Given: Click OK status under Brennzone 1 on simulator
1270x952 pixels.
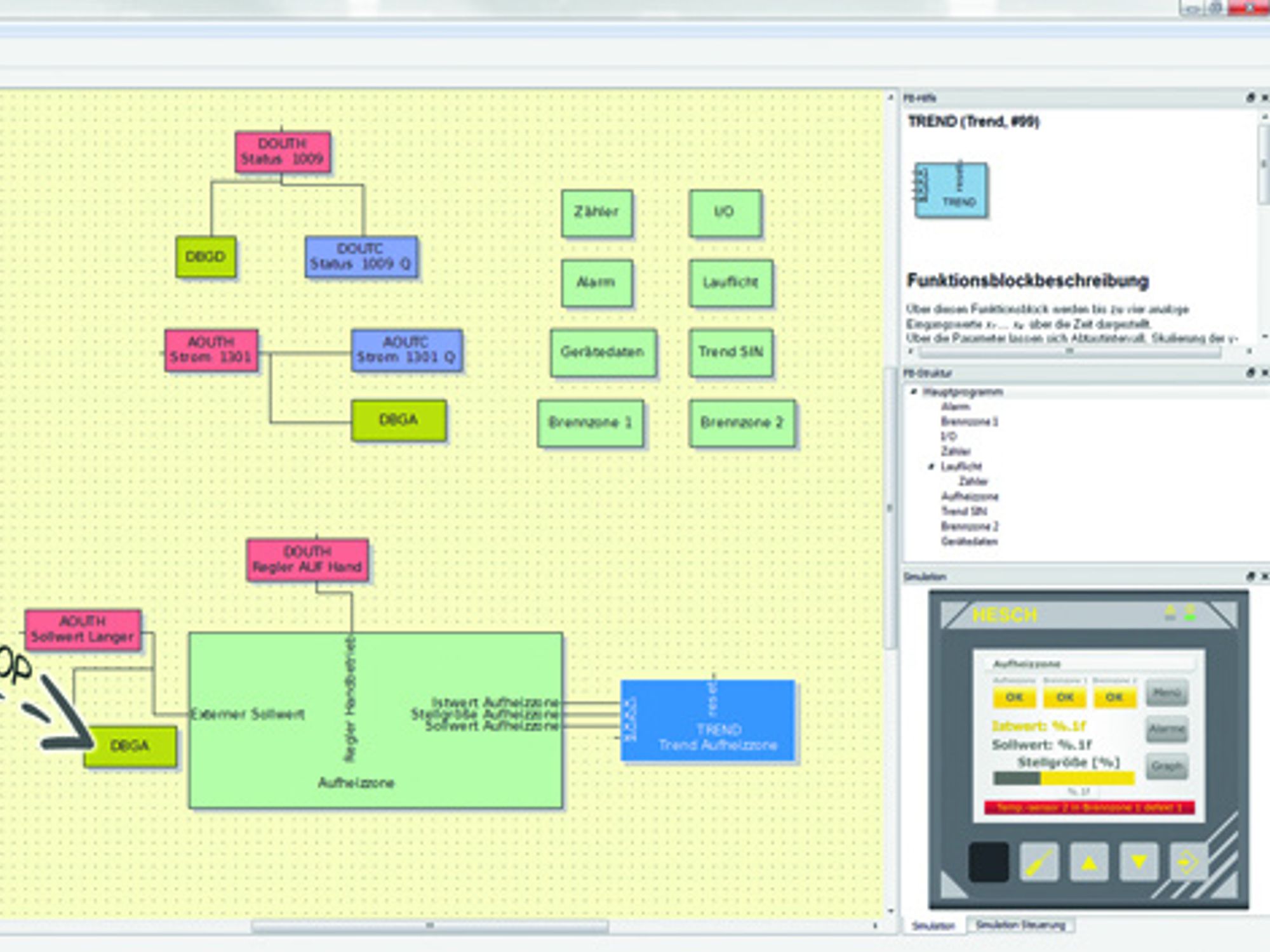Looking at the screenshot, I should [x=1065, y=697].
